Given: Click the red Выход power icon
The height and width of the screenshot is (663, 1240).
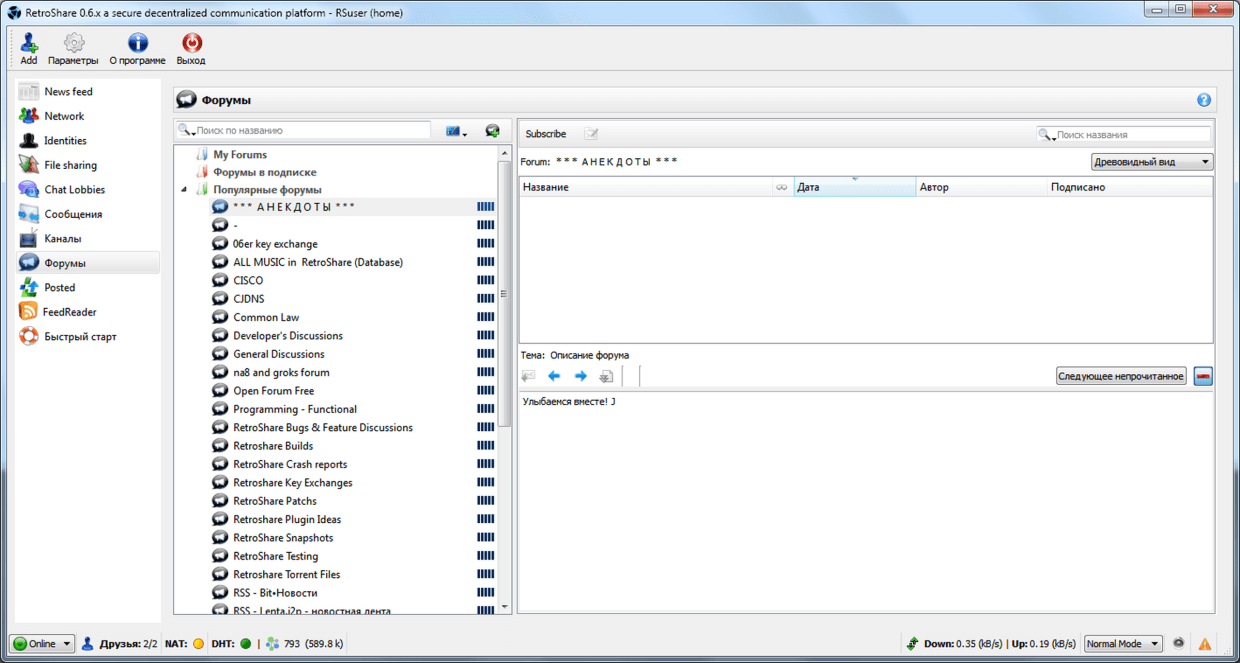Looking at the screenshot, I should click(x=191, y=43).
